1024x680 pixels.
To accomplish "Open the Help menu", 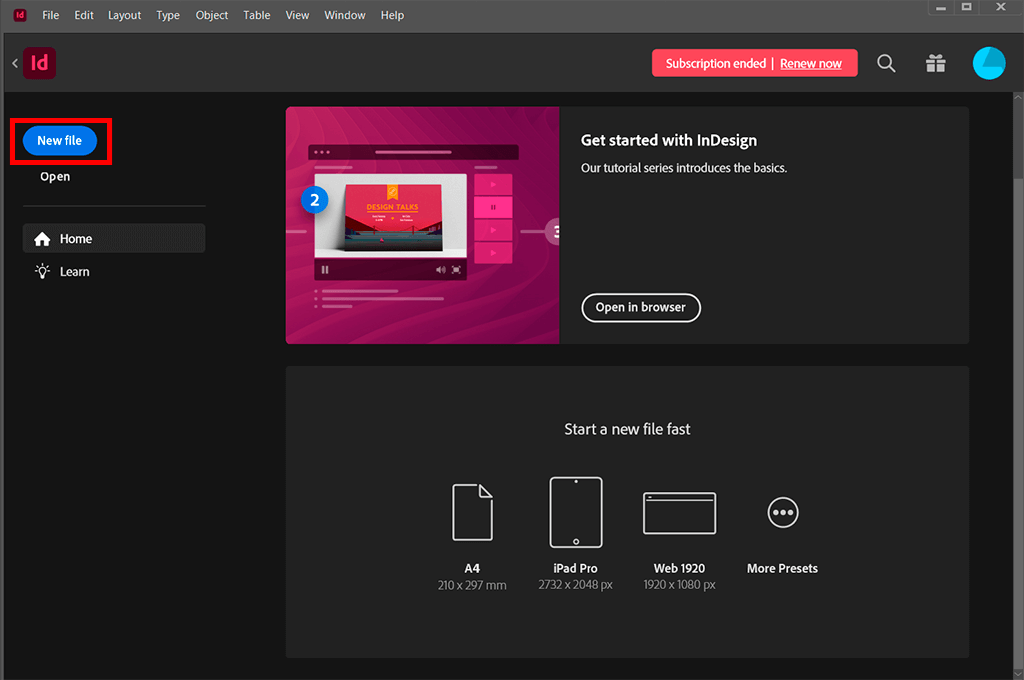I will (x=392, y=15).
